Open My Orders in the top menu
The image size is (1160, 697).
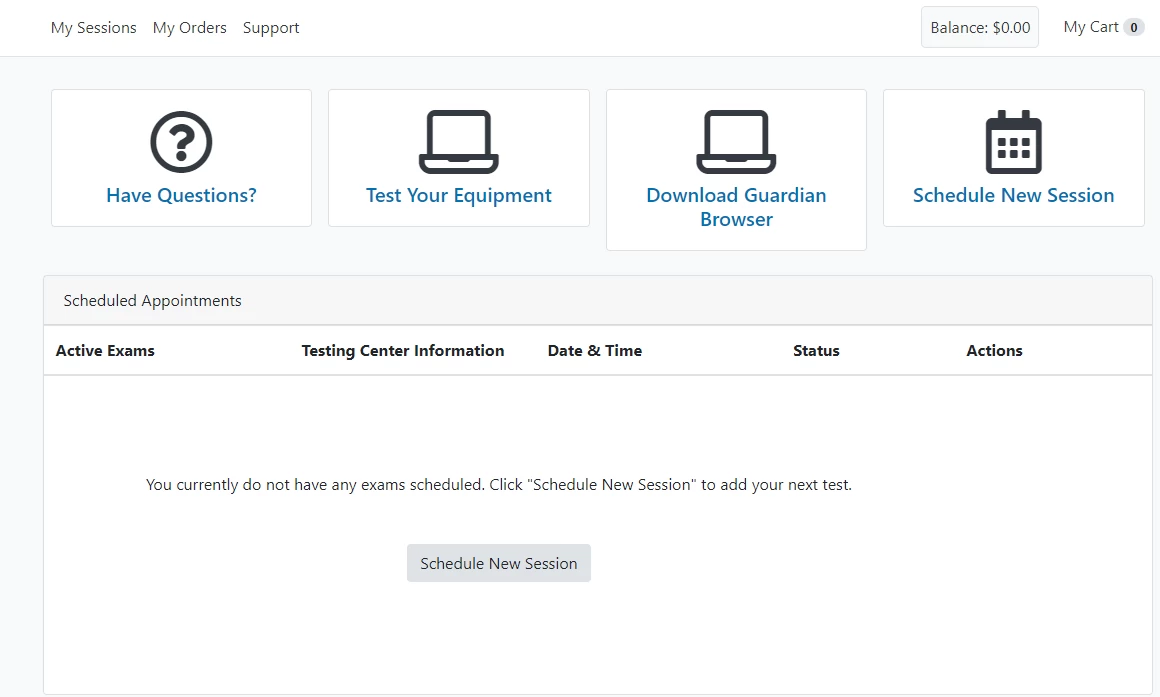190,28
